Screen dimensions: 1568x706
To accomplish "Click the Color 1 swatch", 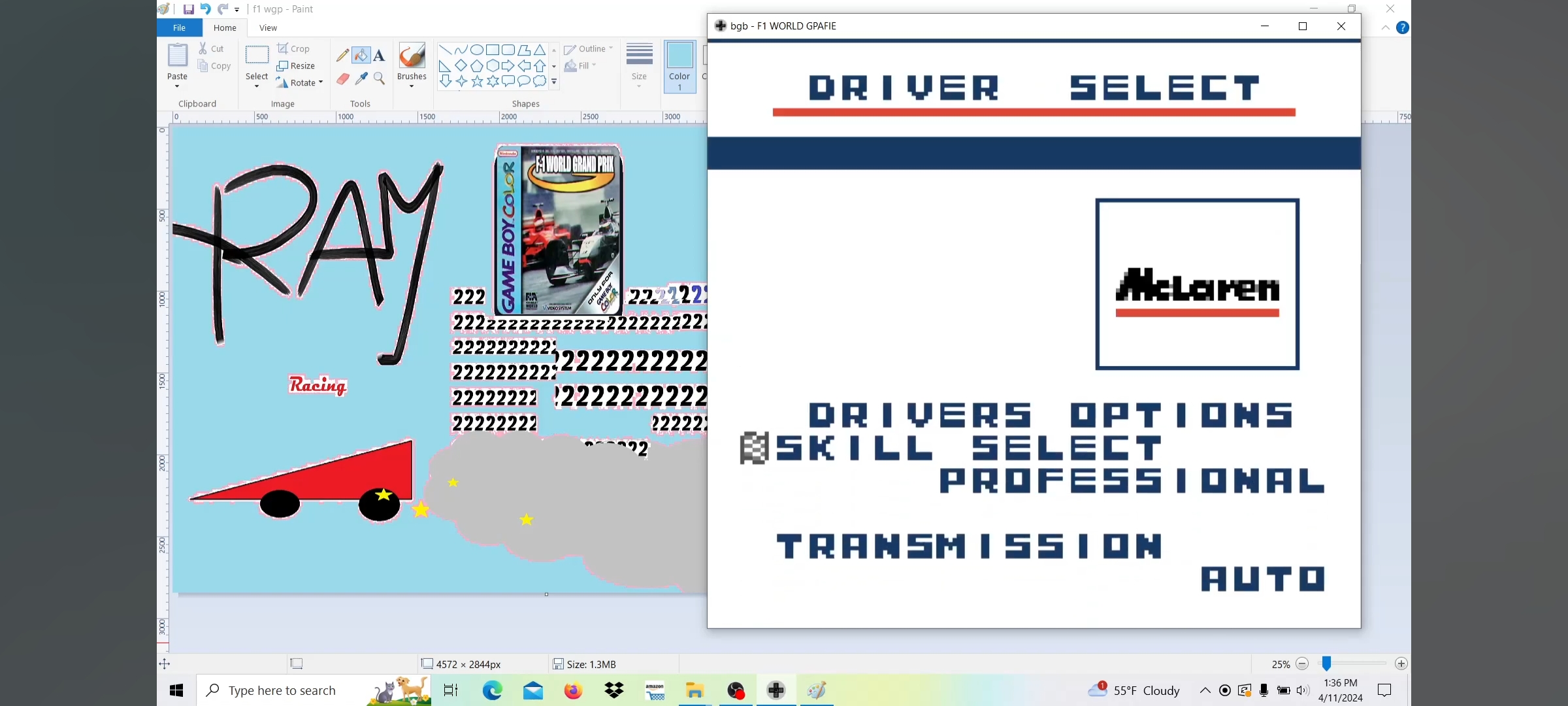I will (679, 65).
